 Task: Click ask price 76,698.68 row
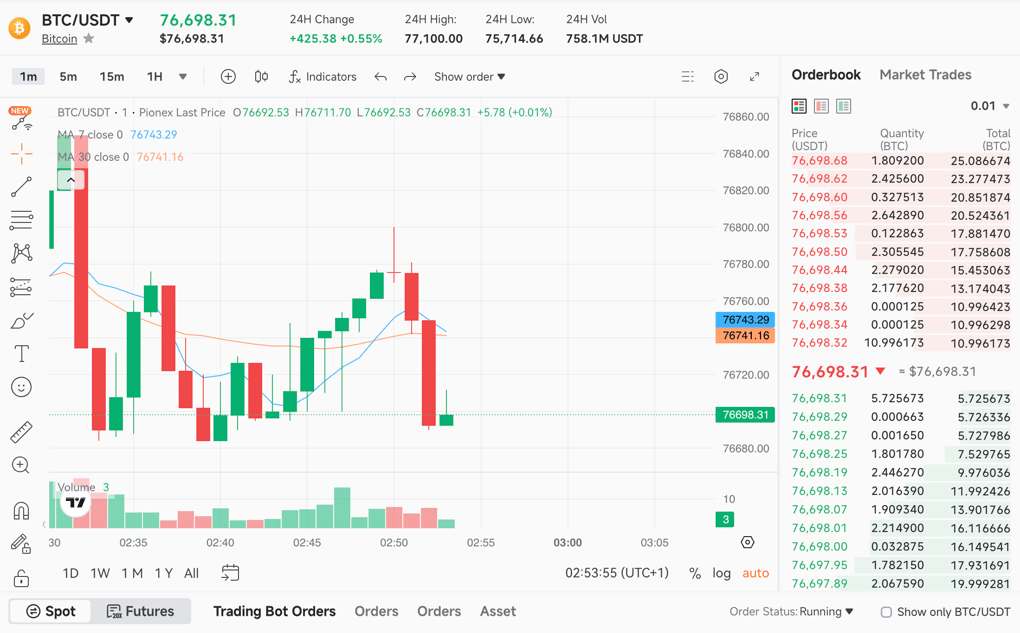[901, 161]
